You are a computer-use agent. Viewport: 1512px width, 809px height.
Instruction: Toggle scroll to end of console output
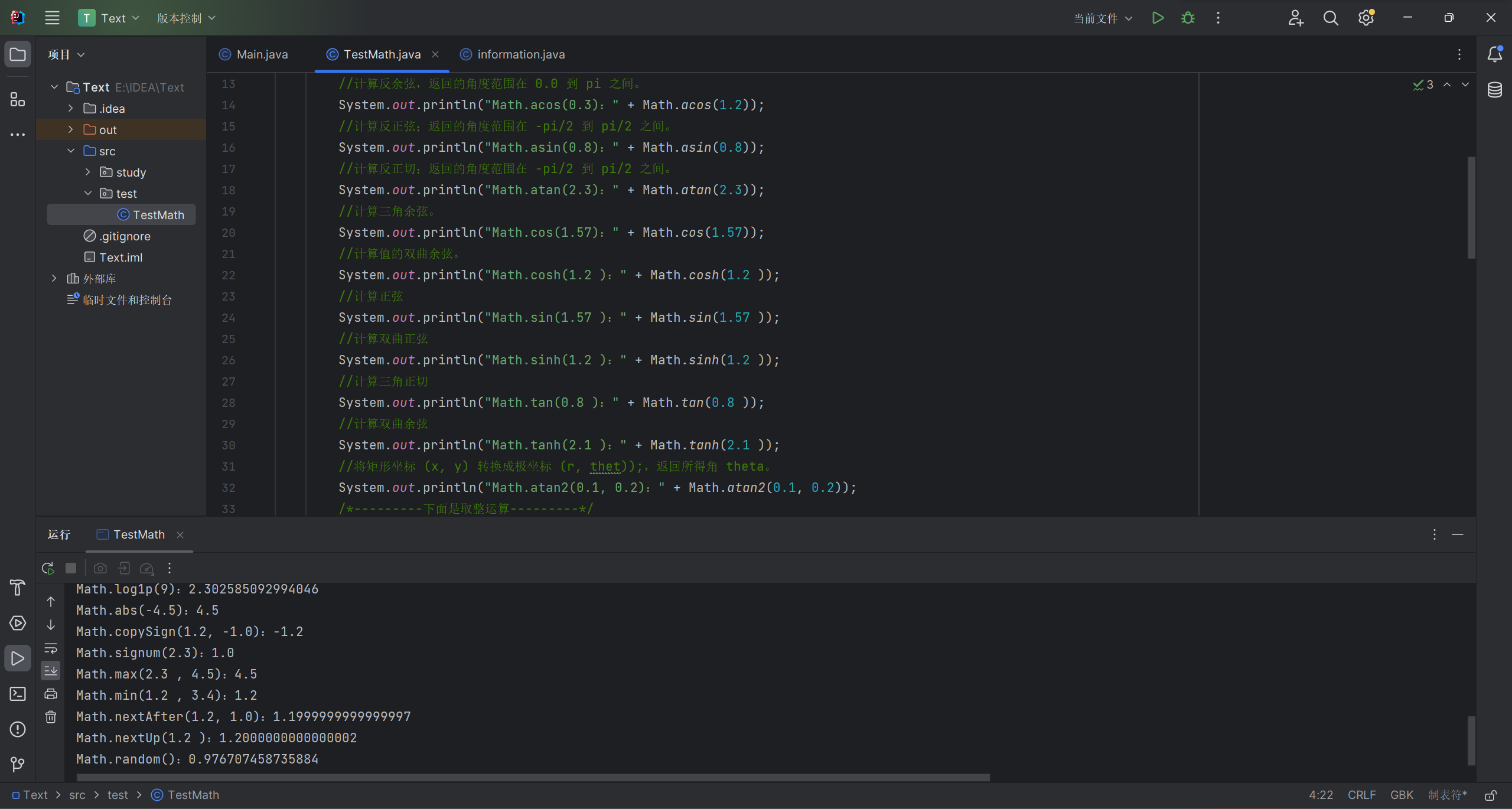point(51,671)
